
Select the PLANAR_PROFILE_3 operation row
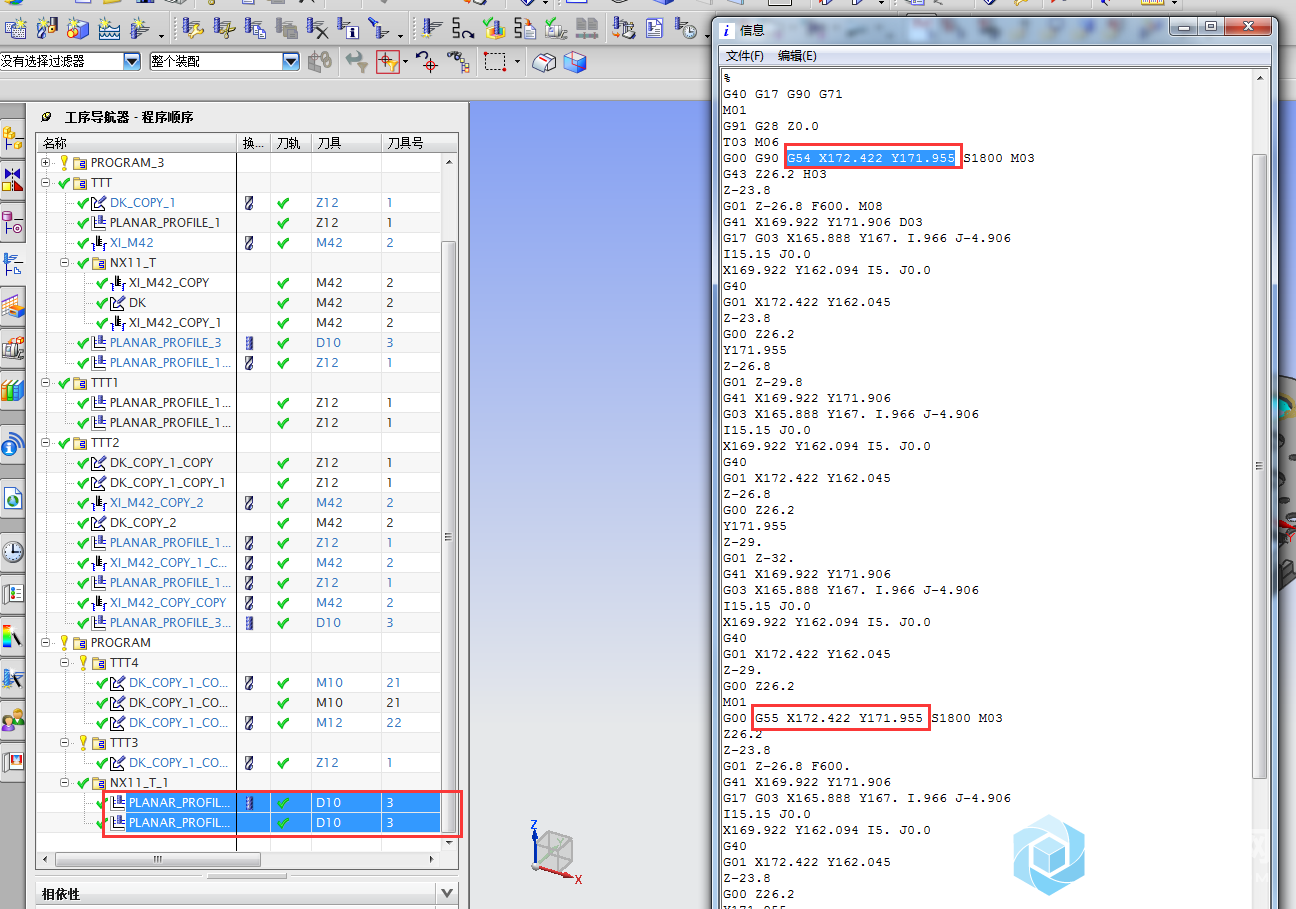point(165,343)
